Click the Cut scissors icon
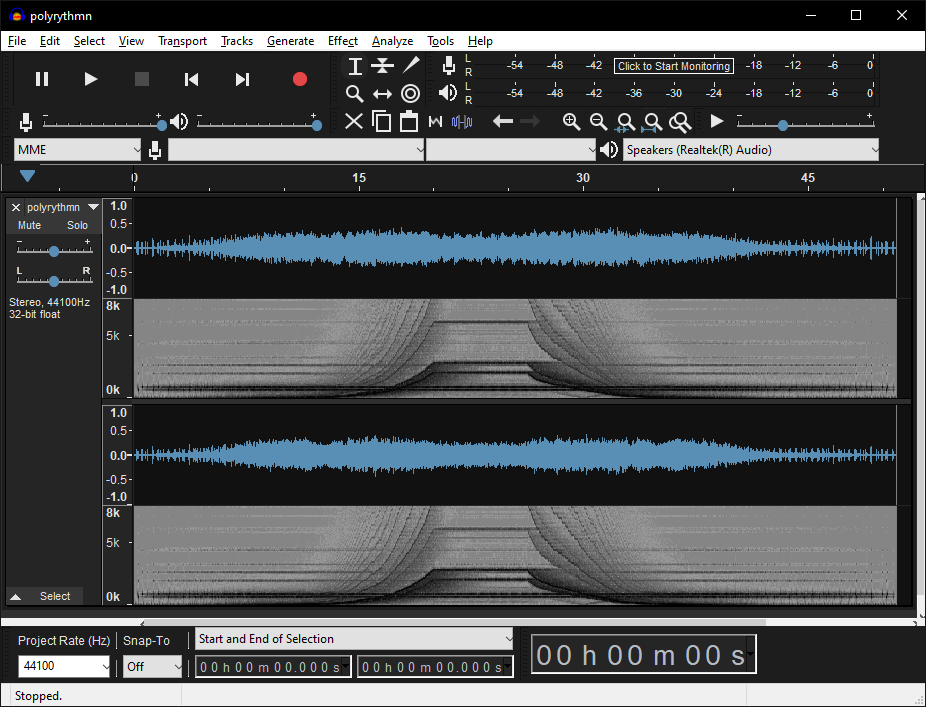 [x=354, y=122]
